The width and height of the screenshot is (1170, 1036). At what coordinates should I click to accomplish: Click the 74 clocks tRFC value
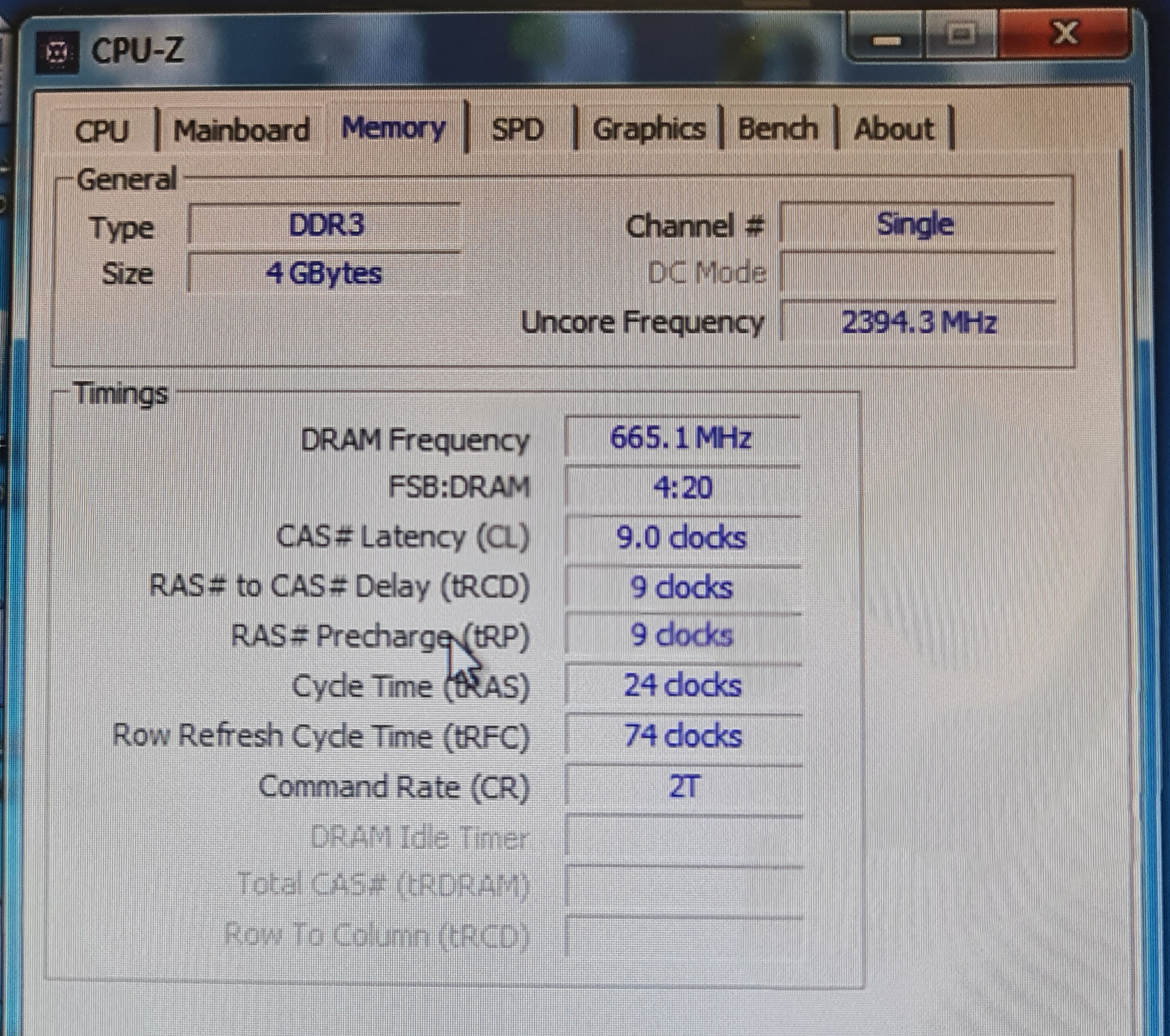coord(682,735)
